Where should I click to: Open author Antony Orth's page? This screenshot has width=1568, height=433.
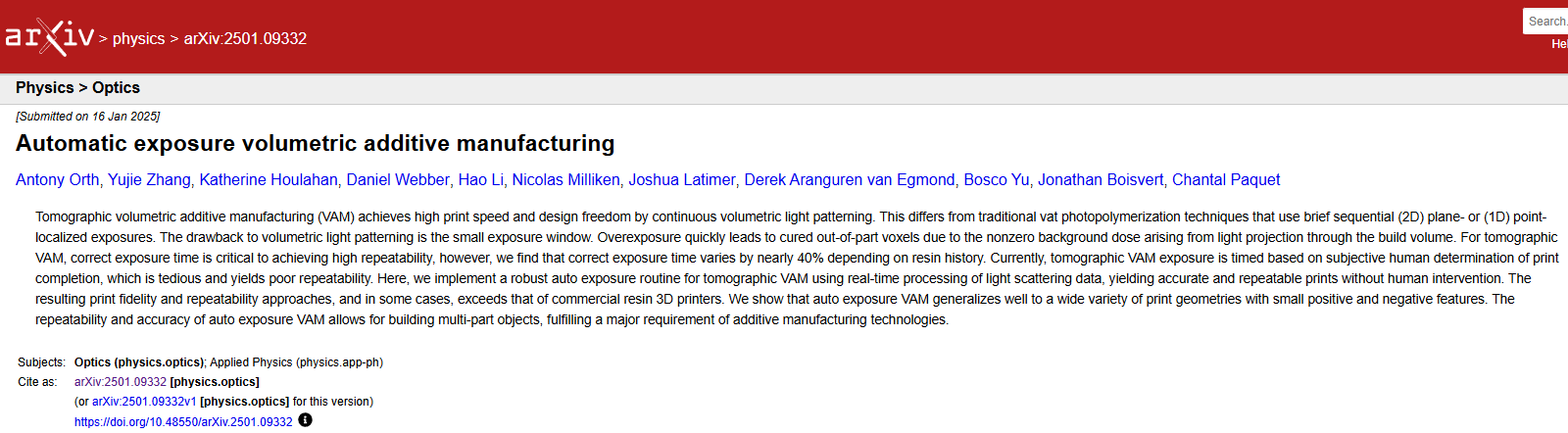click(x=57, y=180)
